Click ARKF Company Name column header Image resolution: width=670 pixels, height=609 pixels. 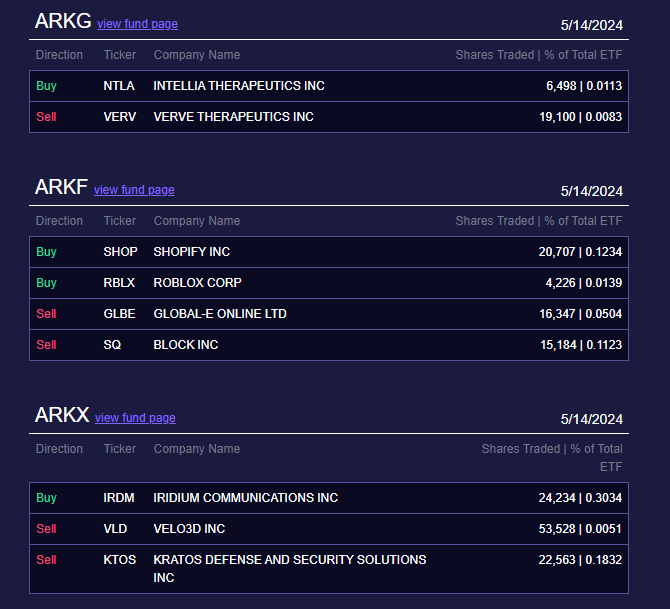[x=197, y=221]
